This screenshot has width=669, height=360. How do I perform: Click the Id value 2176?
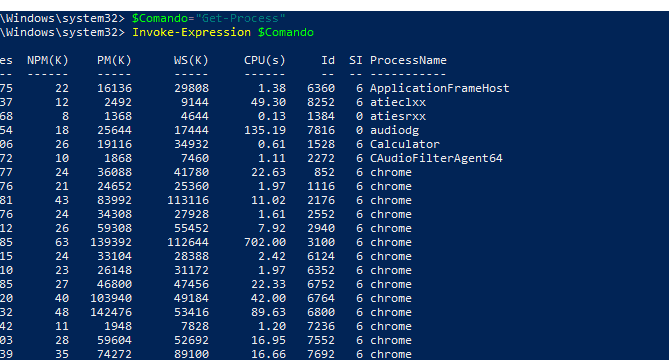(321, 200)
